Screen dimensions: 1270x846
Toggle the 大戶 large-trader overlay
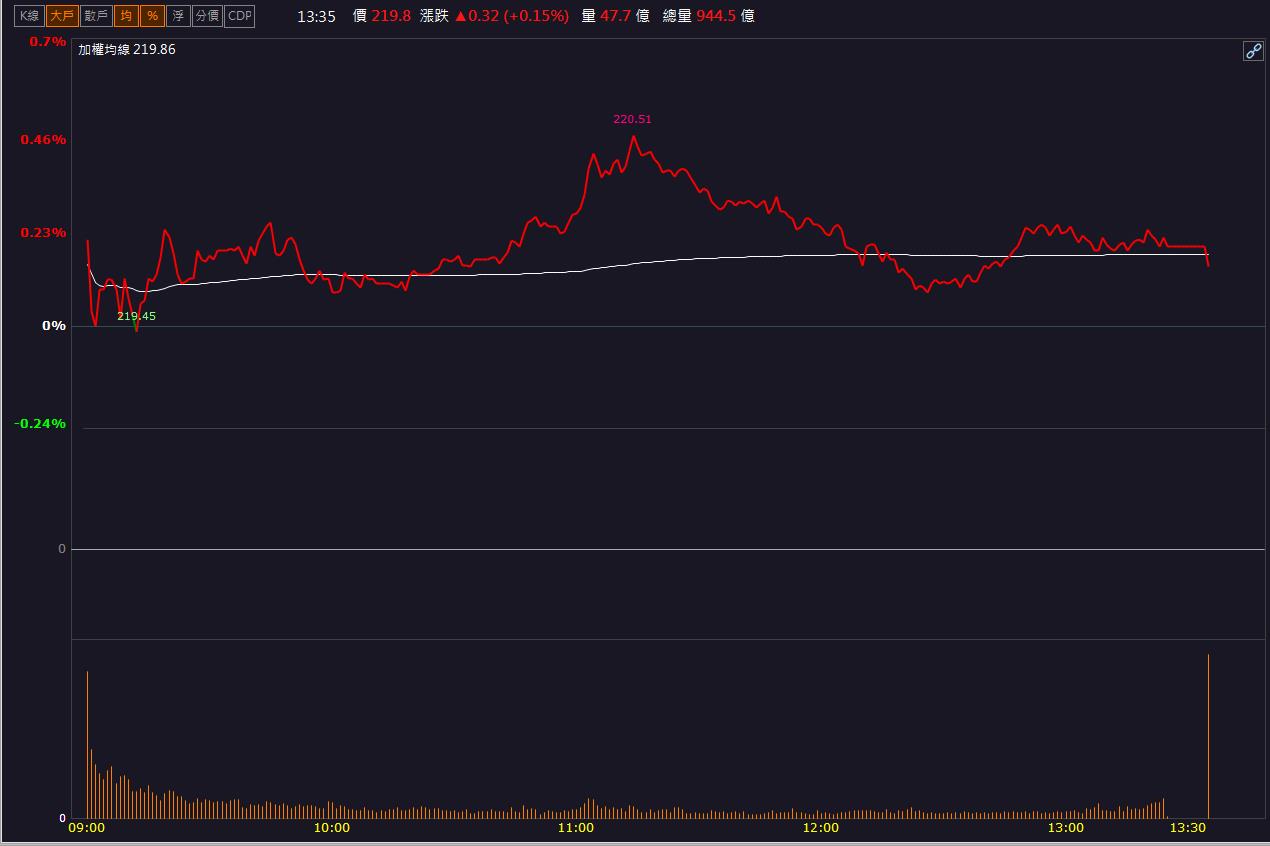62,16
